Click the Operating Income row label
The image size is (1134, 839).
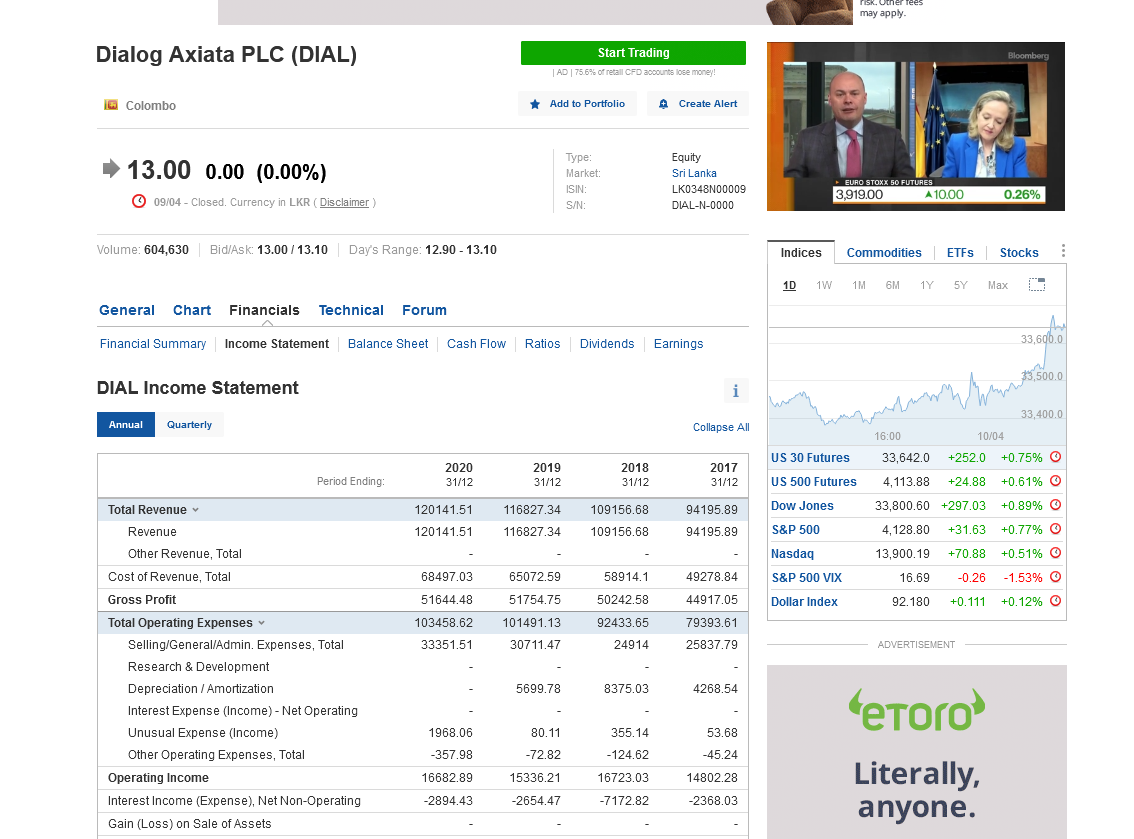click(x=158, y=778)
